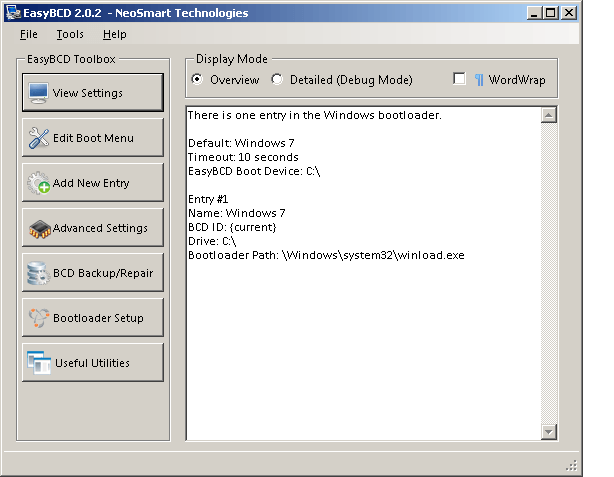This screenshot has width=614, height=477.
Task: Click the database icon for BCD Backup/Repair
Action: 38,273
